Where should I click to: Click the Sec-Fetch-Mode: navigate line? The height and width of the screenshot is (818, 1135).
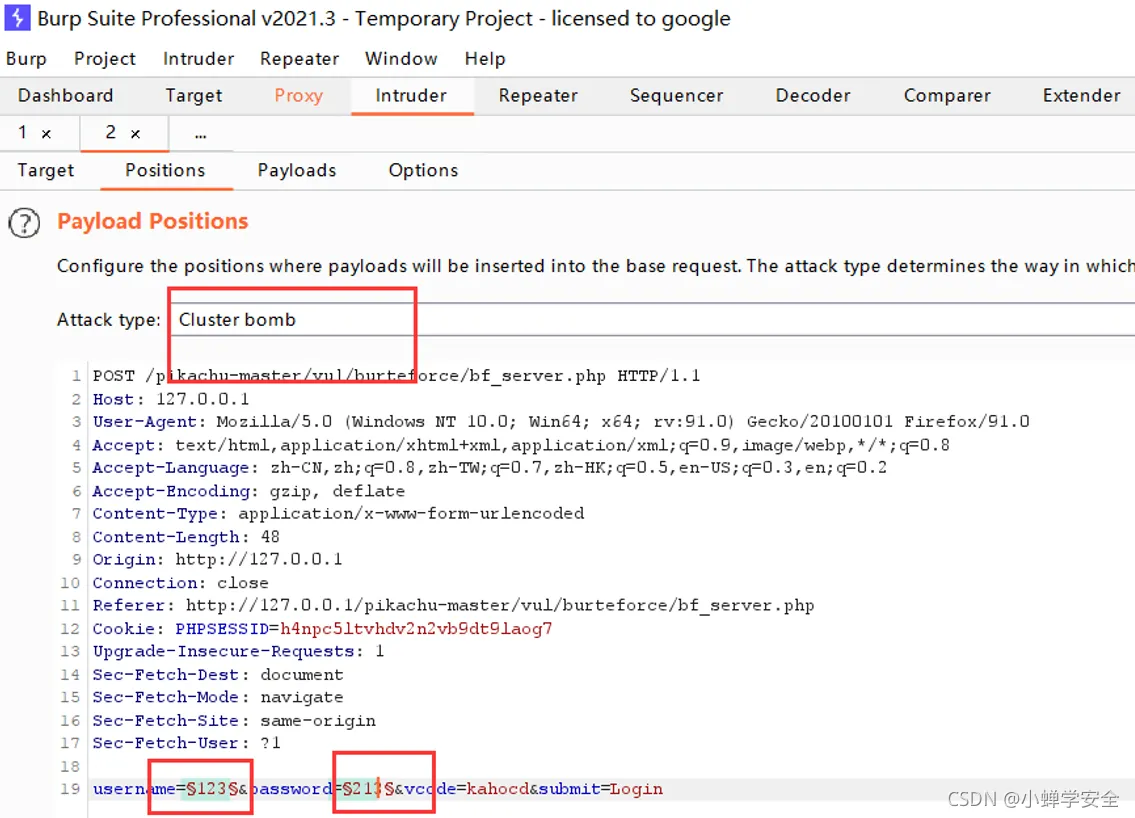pyautogui.click(x=218, y=697)
